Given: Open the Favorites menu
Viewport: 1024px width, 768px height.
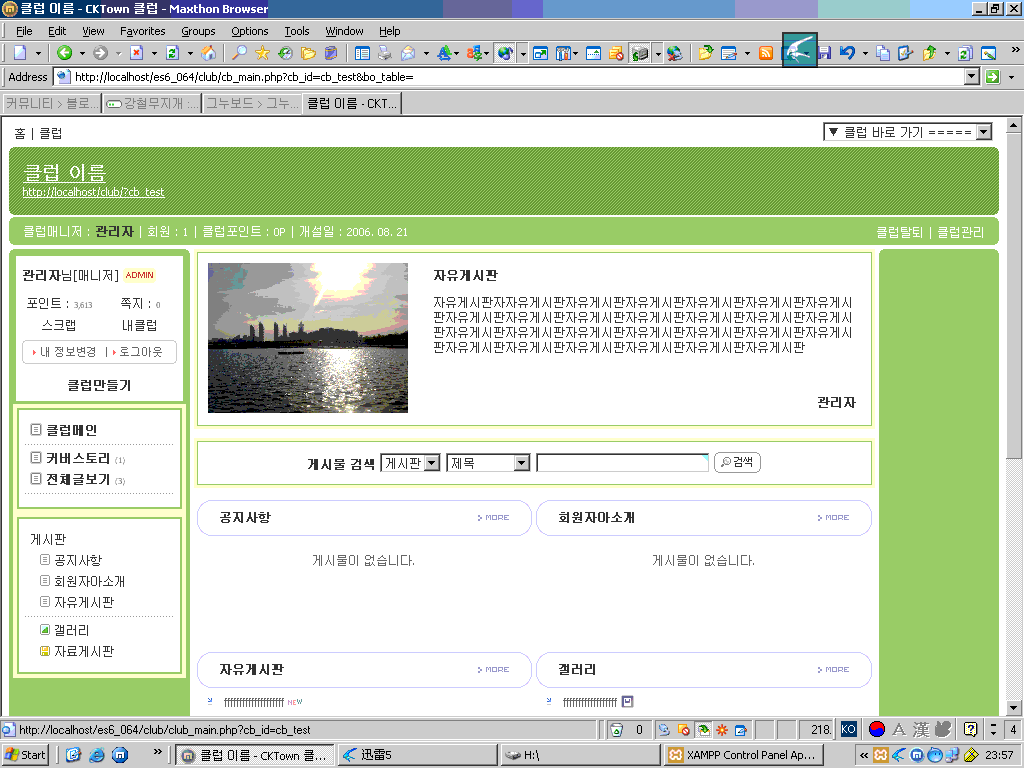Looking at the screenshot, I should [142, 31].
